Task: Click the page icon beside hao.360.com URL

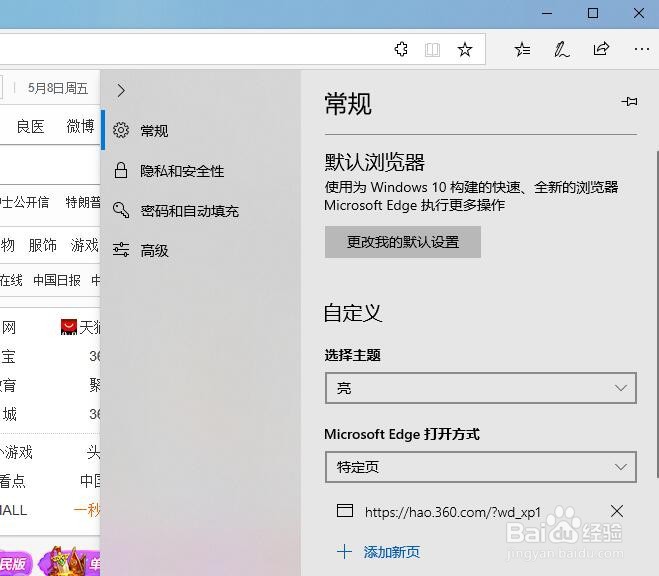Action: coord(345,511)
